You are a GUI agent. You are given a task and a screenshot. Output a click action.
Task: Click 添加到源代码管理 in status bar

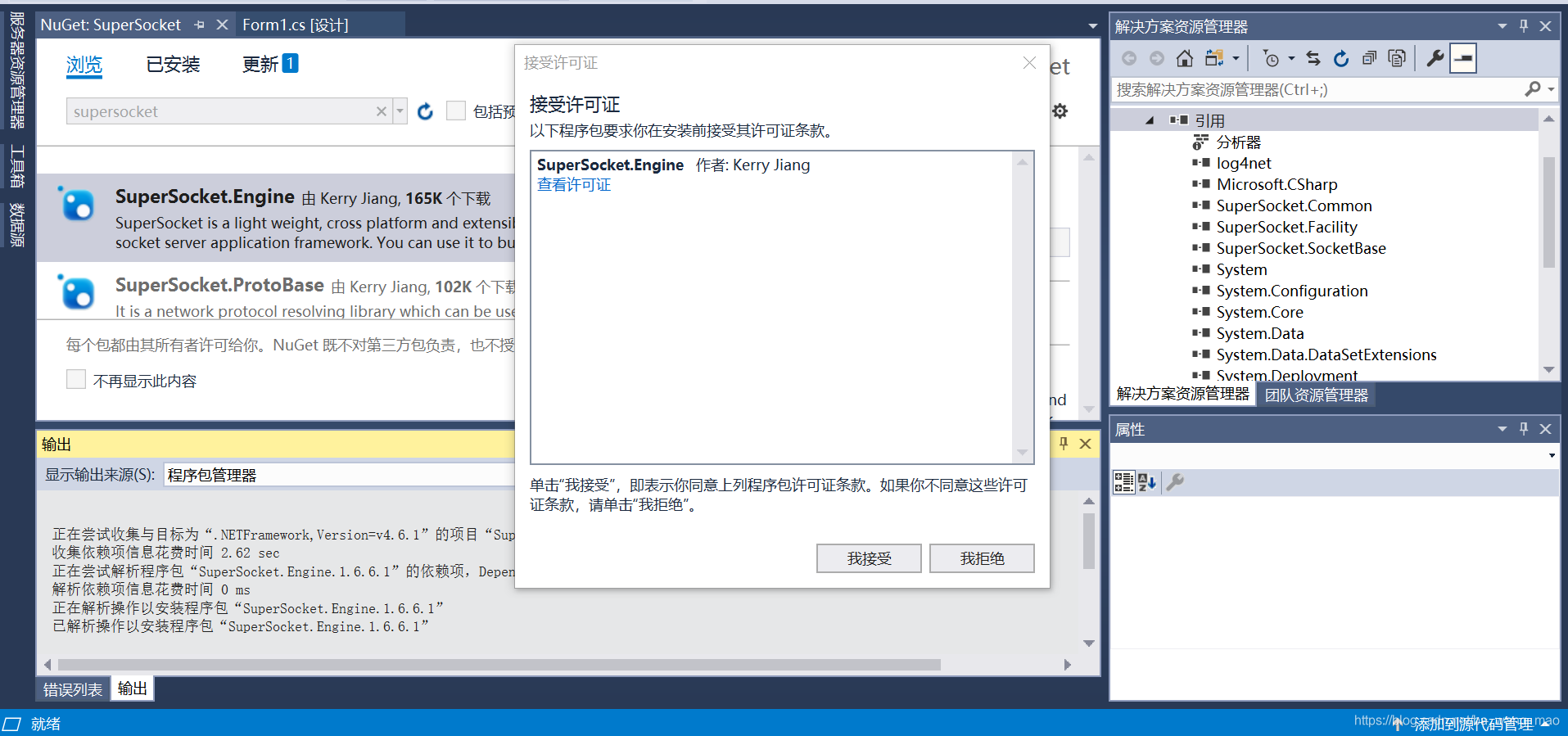(1474, 724)
